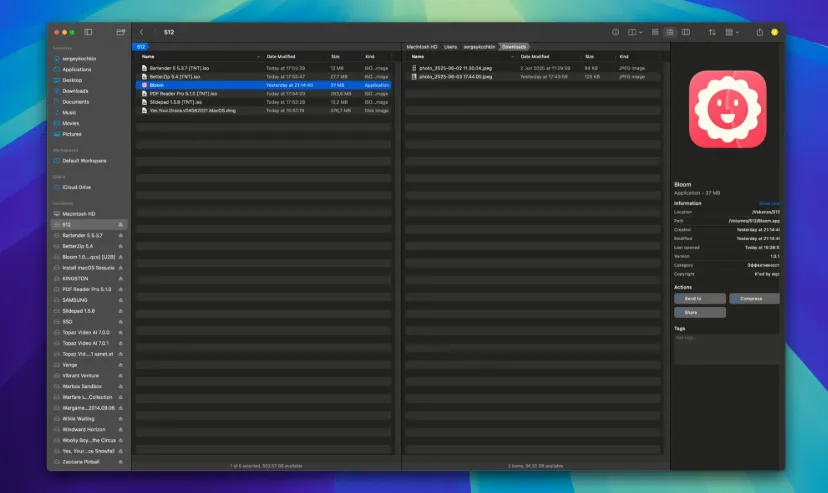This screenshot has height=493, width=828.
Task: Eject the SAMSUNG volume
Action: point(120,300)
